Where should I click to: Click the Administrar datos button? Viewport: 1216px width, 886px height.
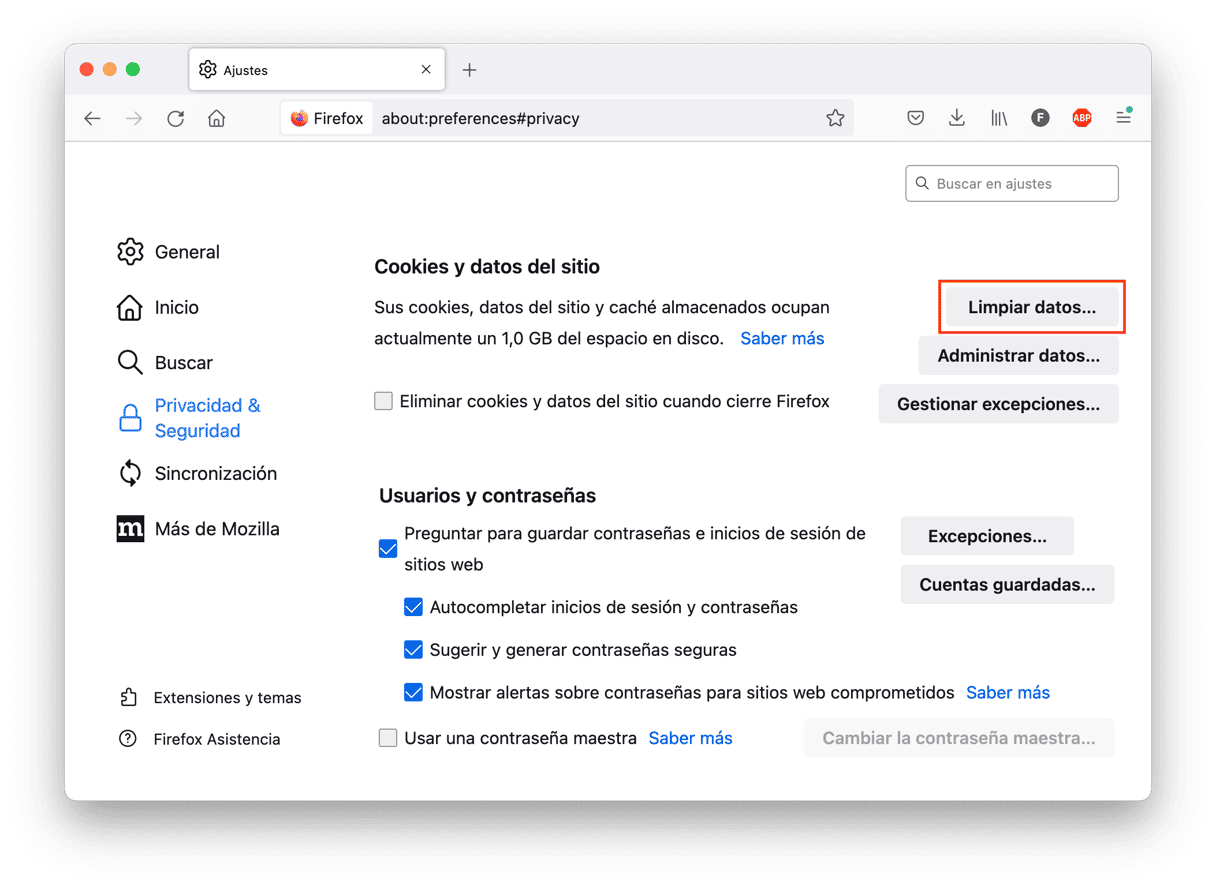click(x=1018, y=355)
